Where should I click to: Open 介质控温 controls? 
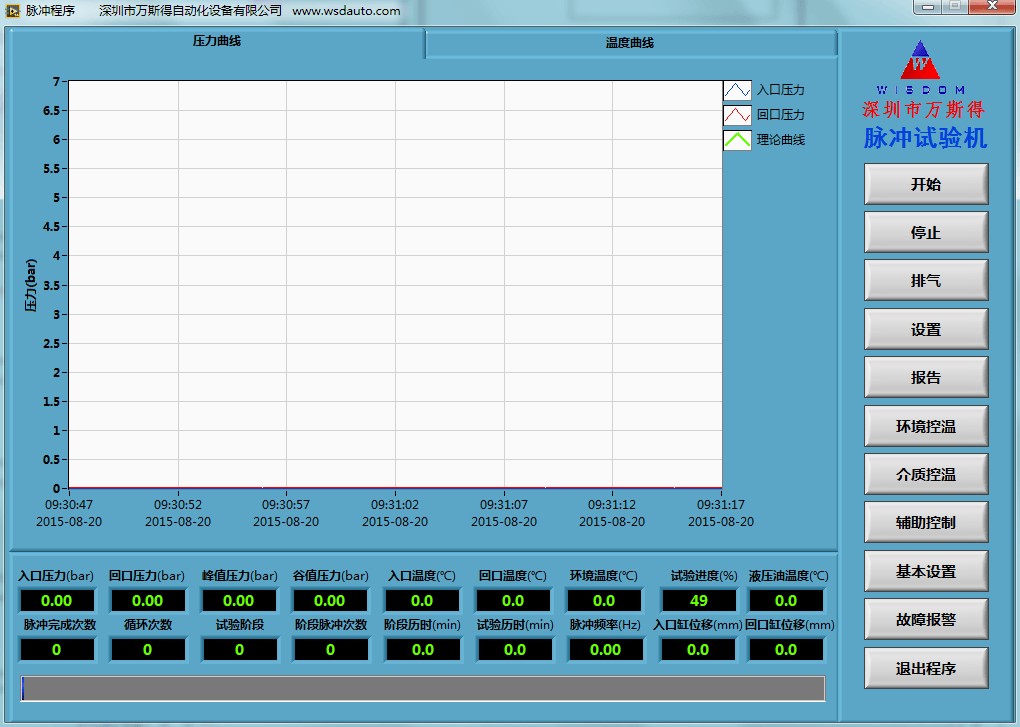point(926,474)
